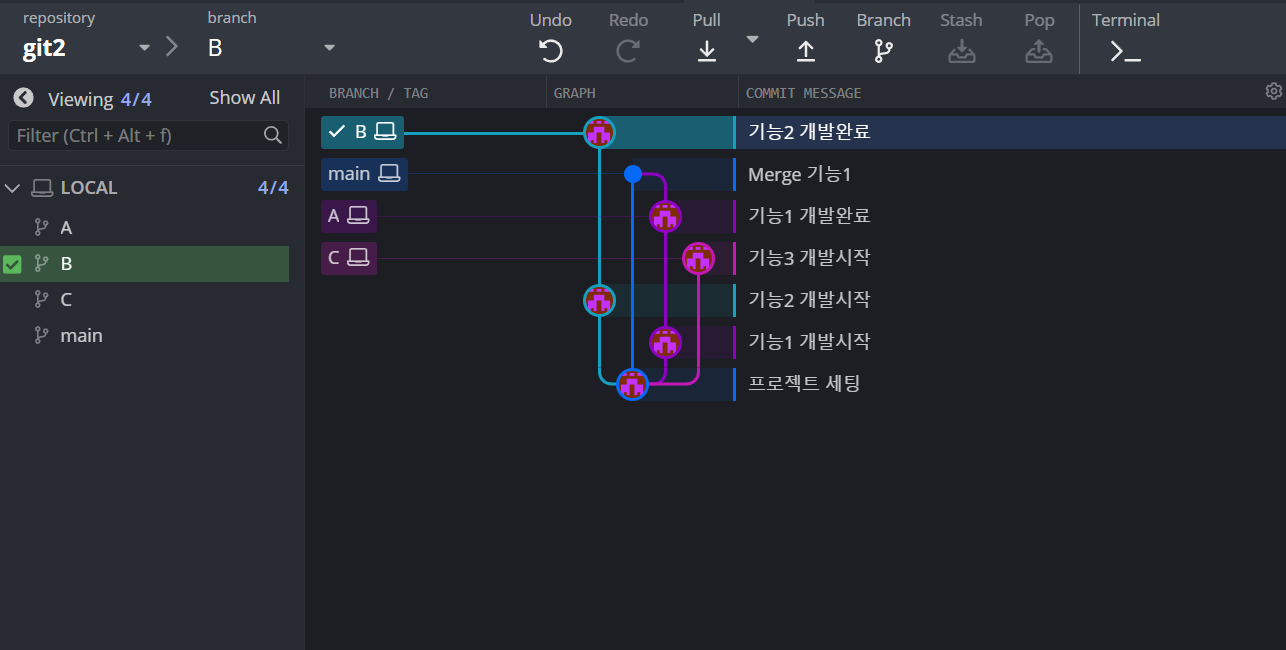Click the GRAPH column header

coord(575,93)
